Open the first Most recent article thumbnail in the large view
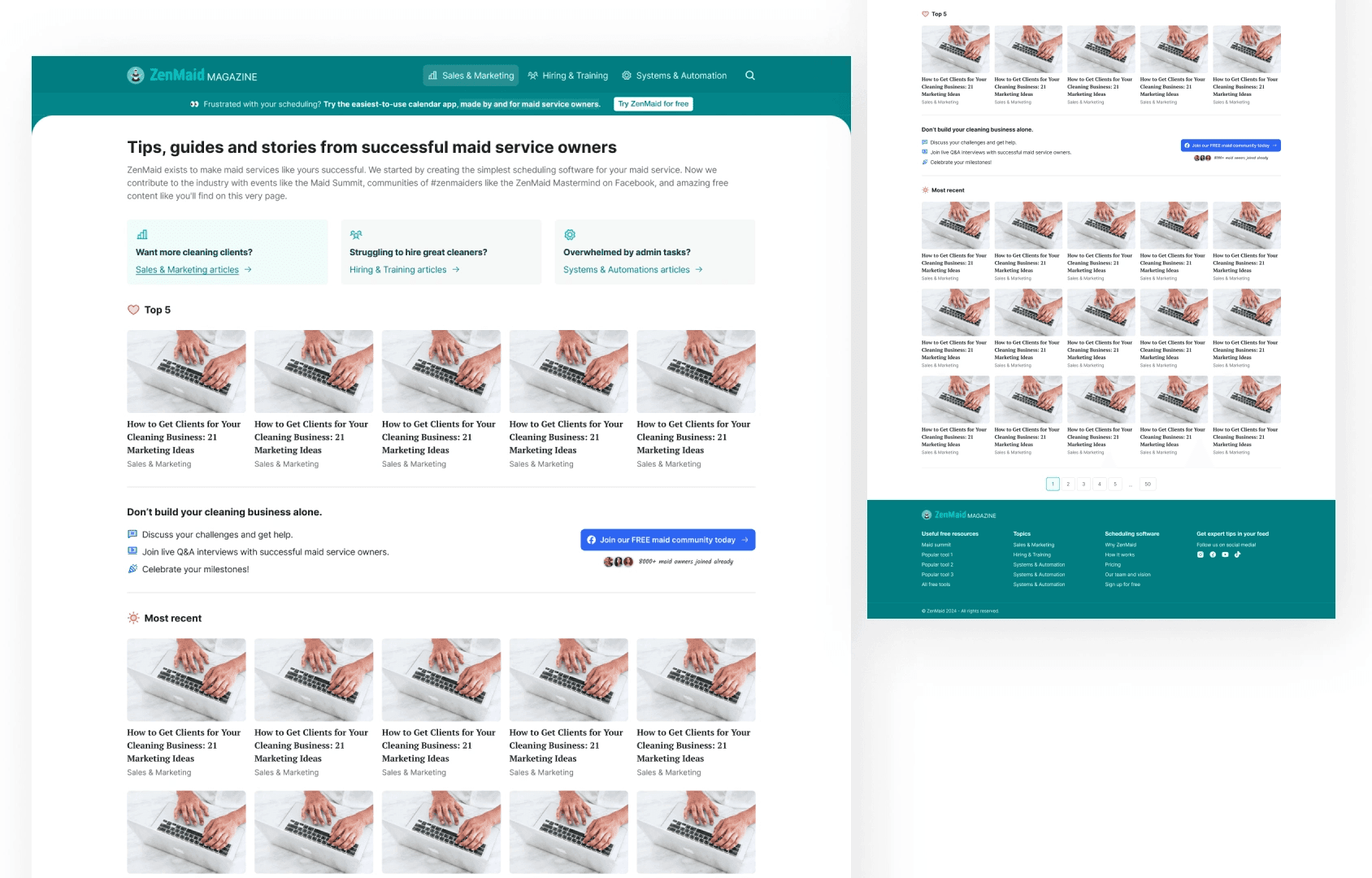Viewport: 1372px width, 878px height. coord(186,680)
